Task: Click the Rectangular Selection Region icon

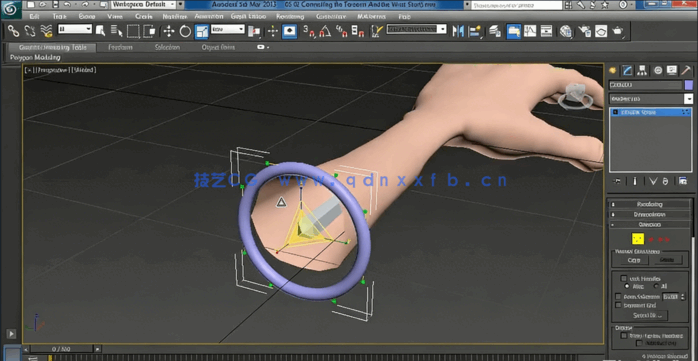Action: (x=133, y=31)
